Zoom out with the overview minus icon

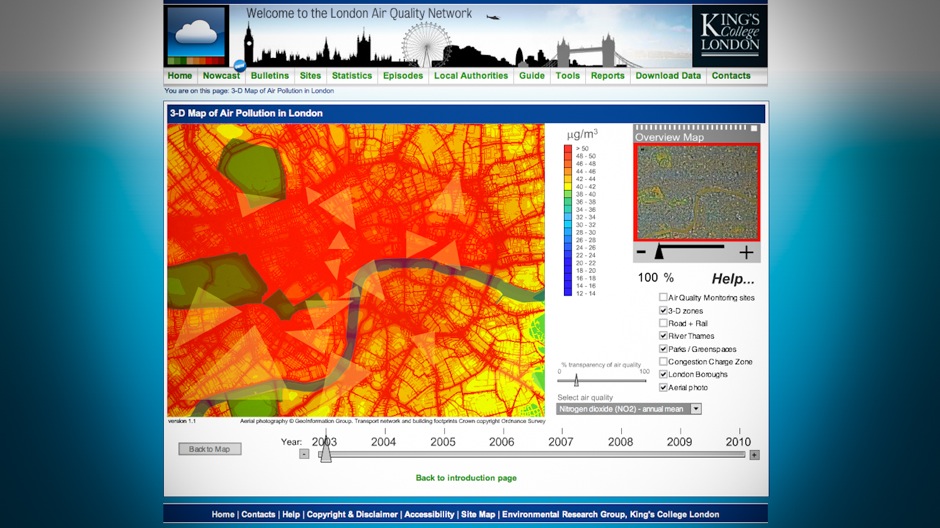click(641, 253)
